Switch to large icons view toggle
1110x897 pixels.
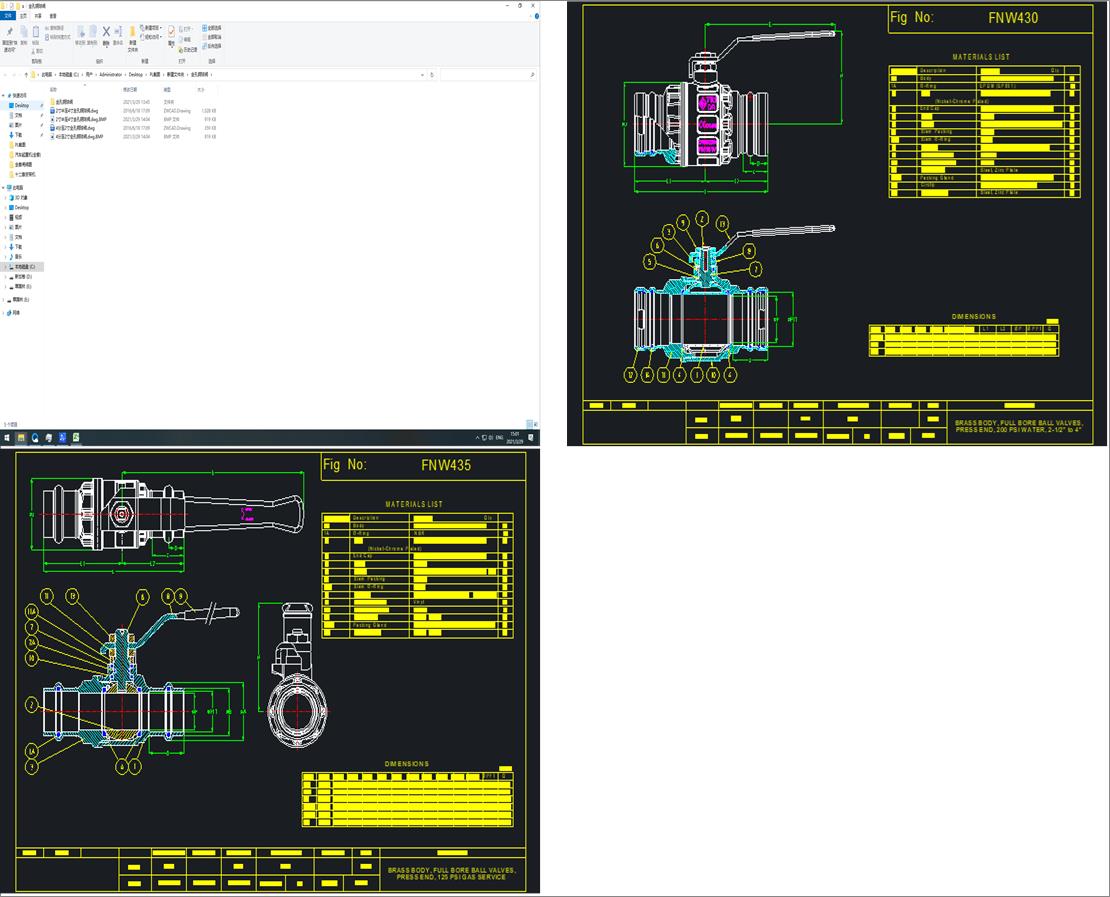pyautogui.click(x=535, y=425)
